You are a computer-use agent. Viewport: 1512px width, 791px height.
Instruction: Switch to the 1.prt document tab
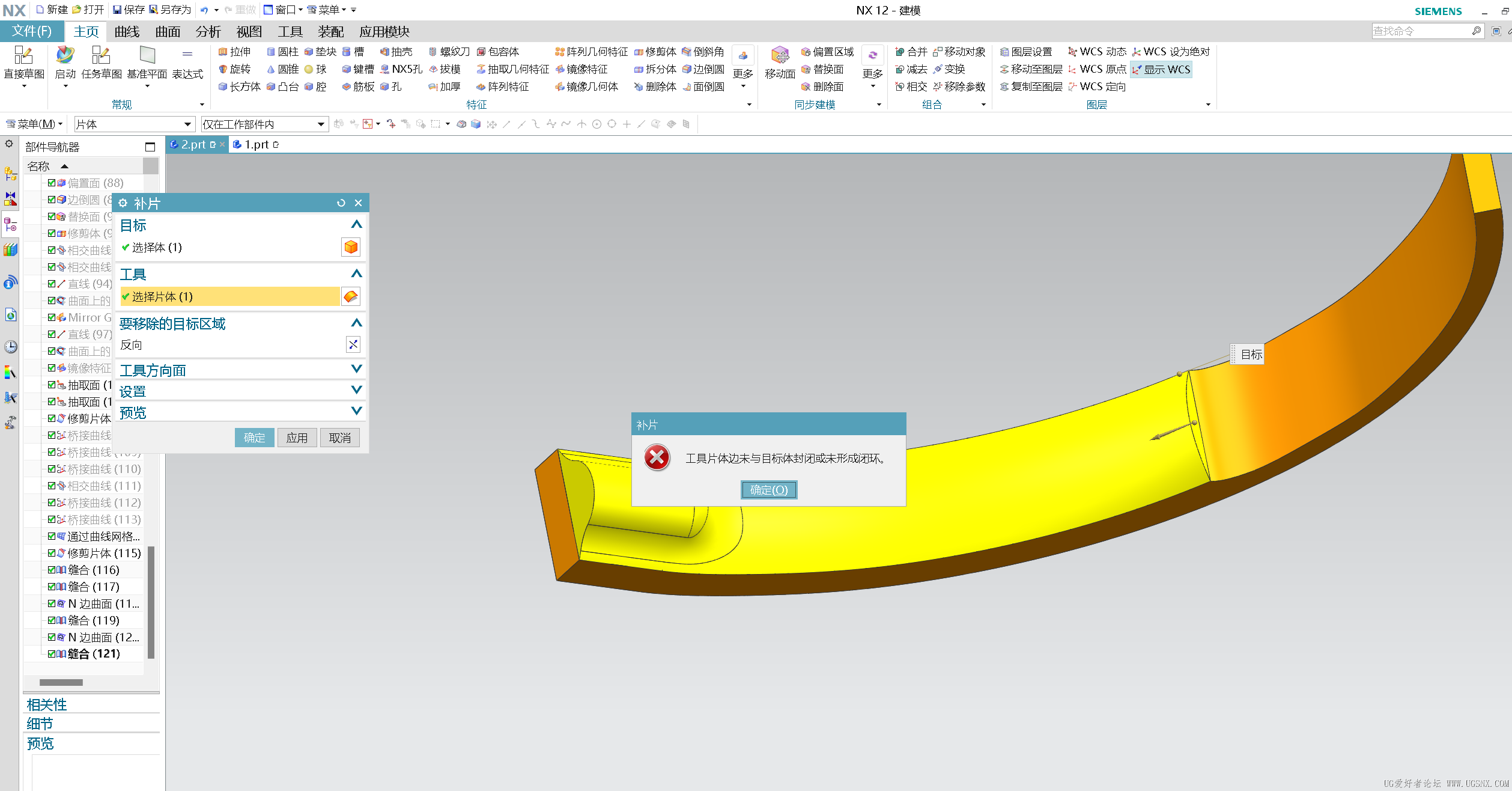(256, 144)
